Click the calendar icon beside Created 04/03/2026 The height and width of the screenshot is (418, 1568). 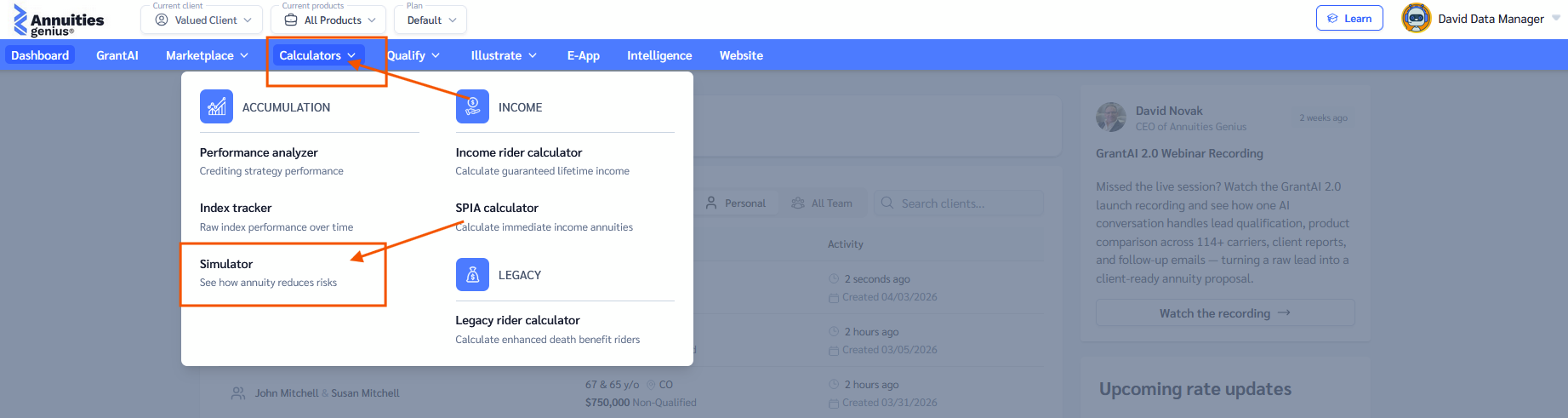coord(834,298)
